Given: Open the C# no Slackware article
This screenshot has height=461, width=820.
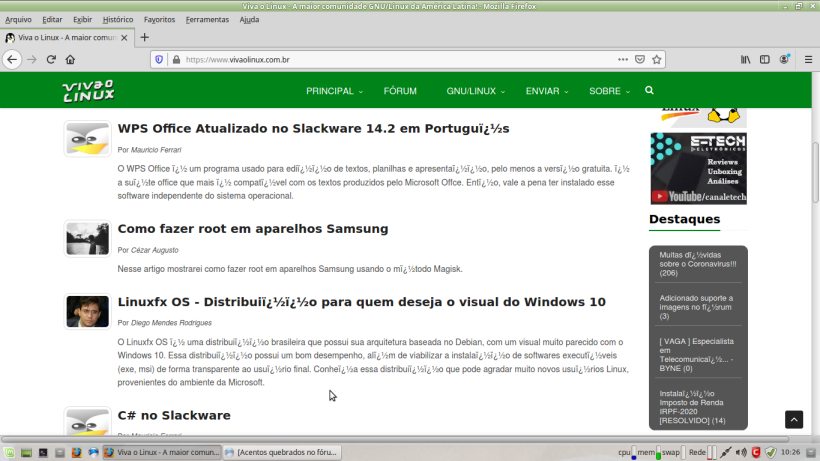Looking at the screenshot, I should 174,416.
